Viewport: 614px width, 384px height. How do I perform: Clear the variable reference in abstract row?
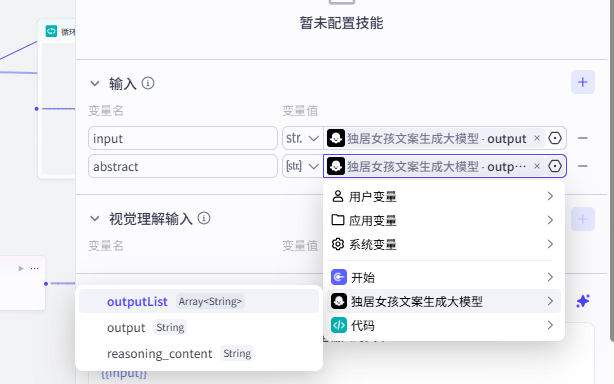pos(537,166)
